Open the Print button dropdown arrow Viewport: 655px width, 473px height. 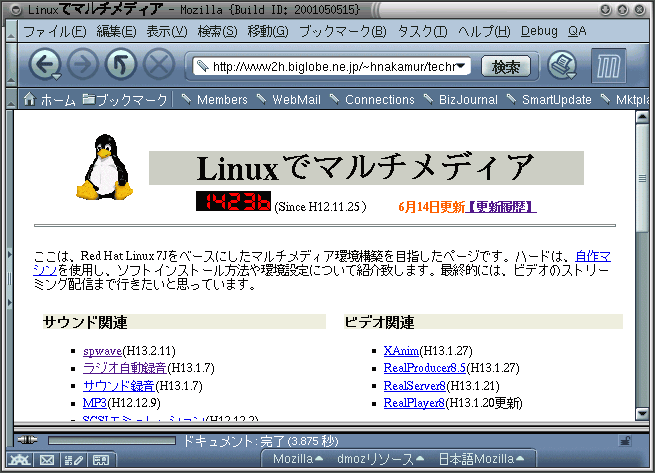tap(571, 76)
